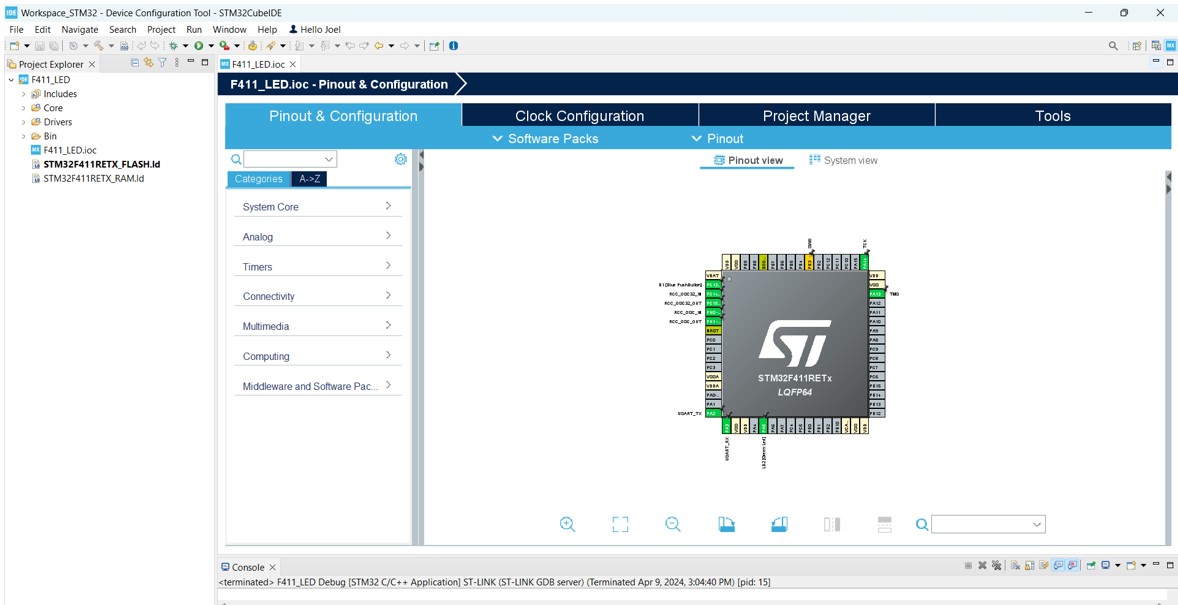Select the Project Manager tab

(x=817, y=116)
